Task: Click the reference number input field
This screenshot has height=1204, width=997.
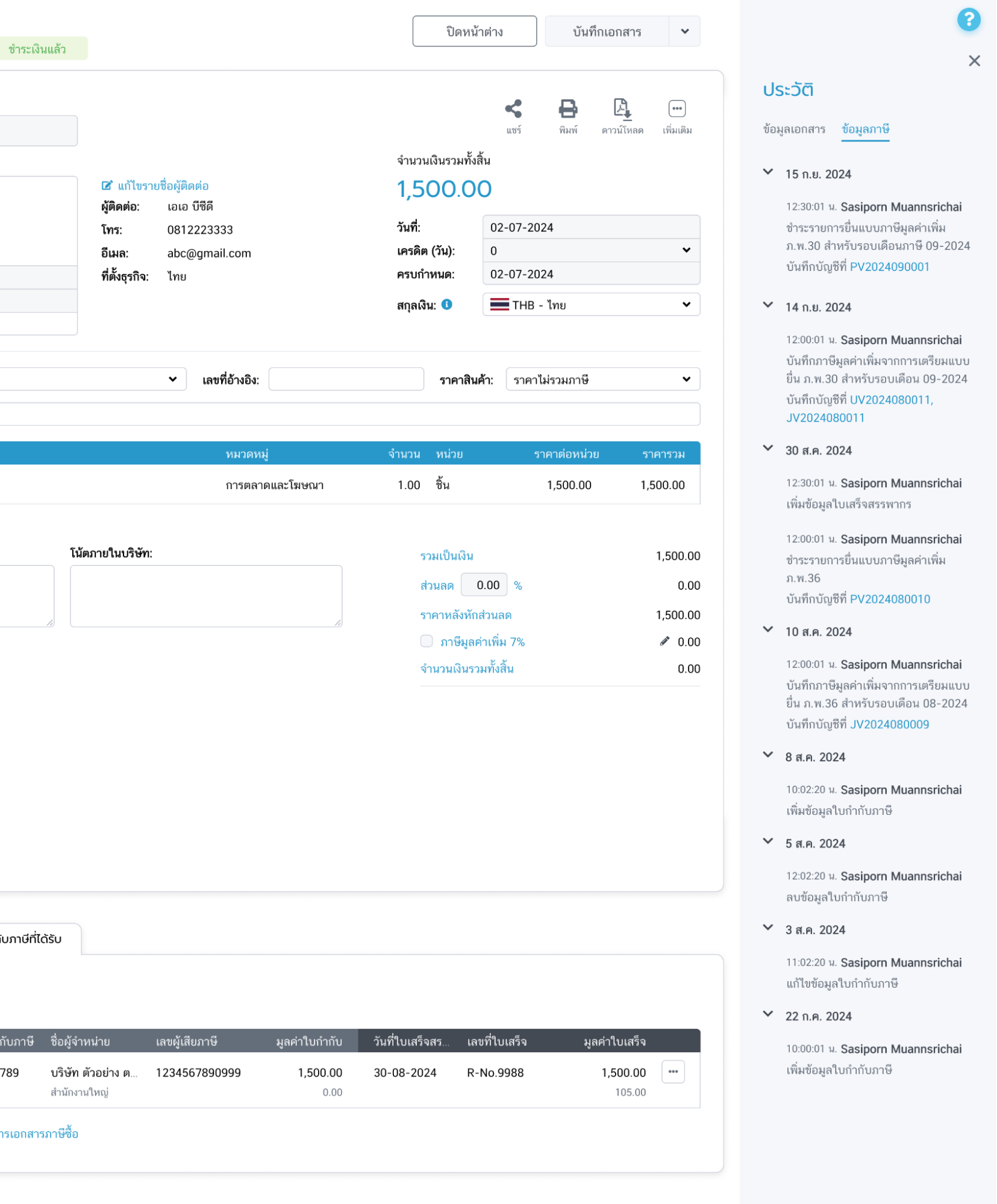Action: [x=346, y=379]
